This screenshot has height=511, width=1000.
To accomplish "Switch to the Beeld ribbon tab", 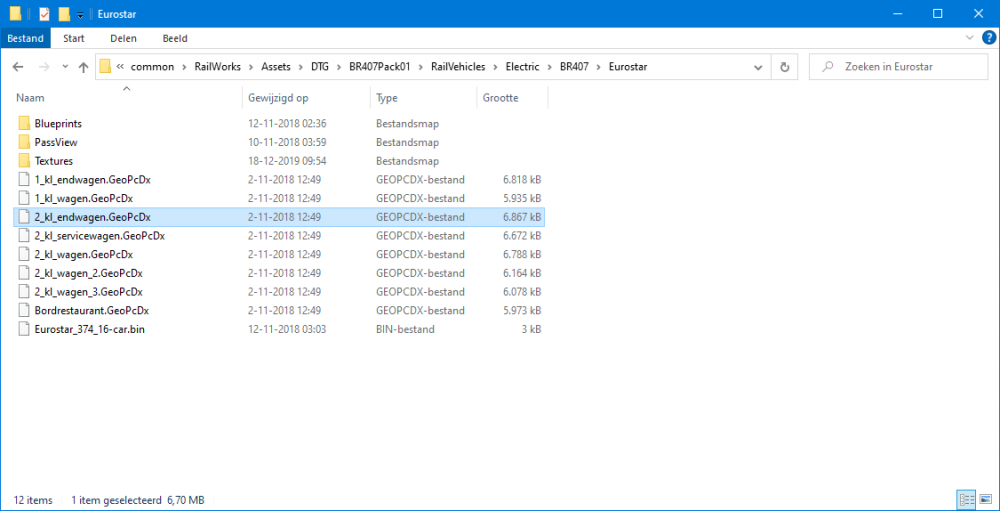I will pyautogui.click(x=175, y=38).
